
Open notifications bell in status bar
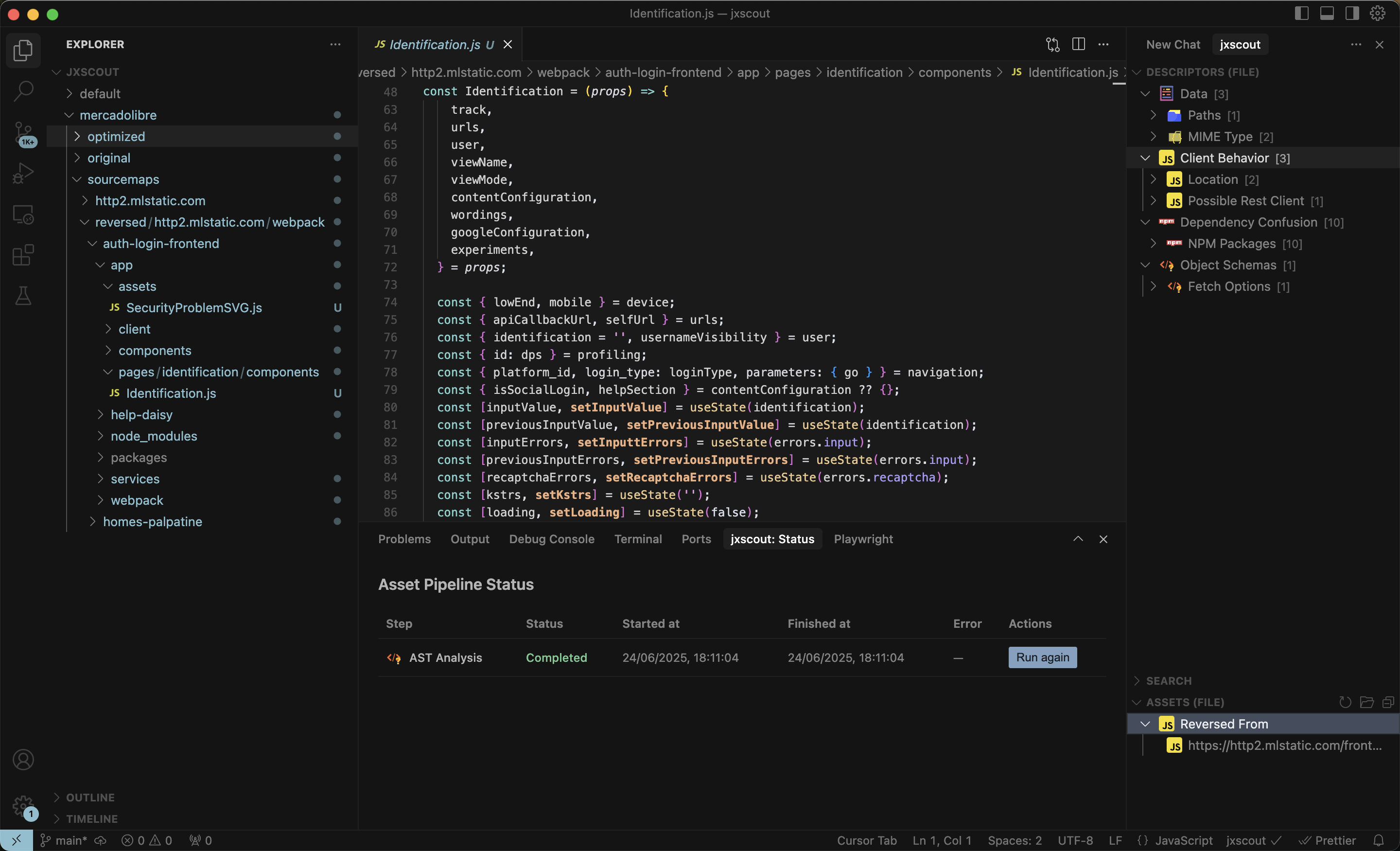1379,840
